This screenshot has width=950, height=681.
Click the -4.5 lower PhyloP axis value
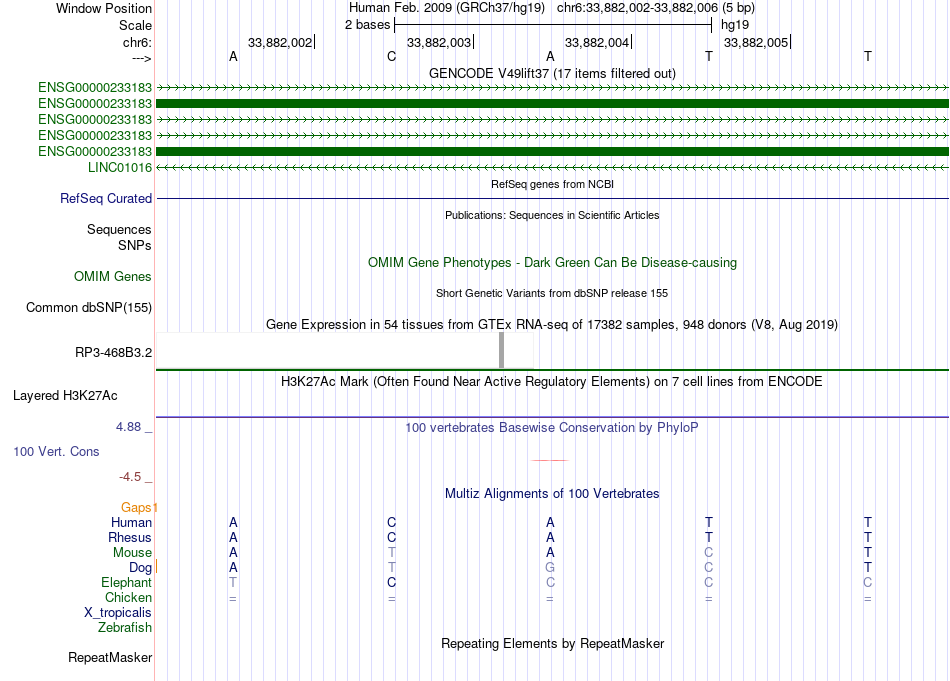pyautogui.click(x=131, y=477)
